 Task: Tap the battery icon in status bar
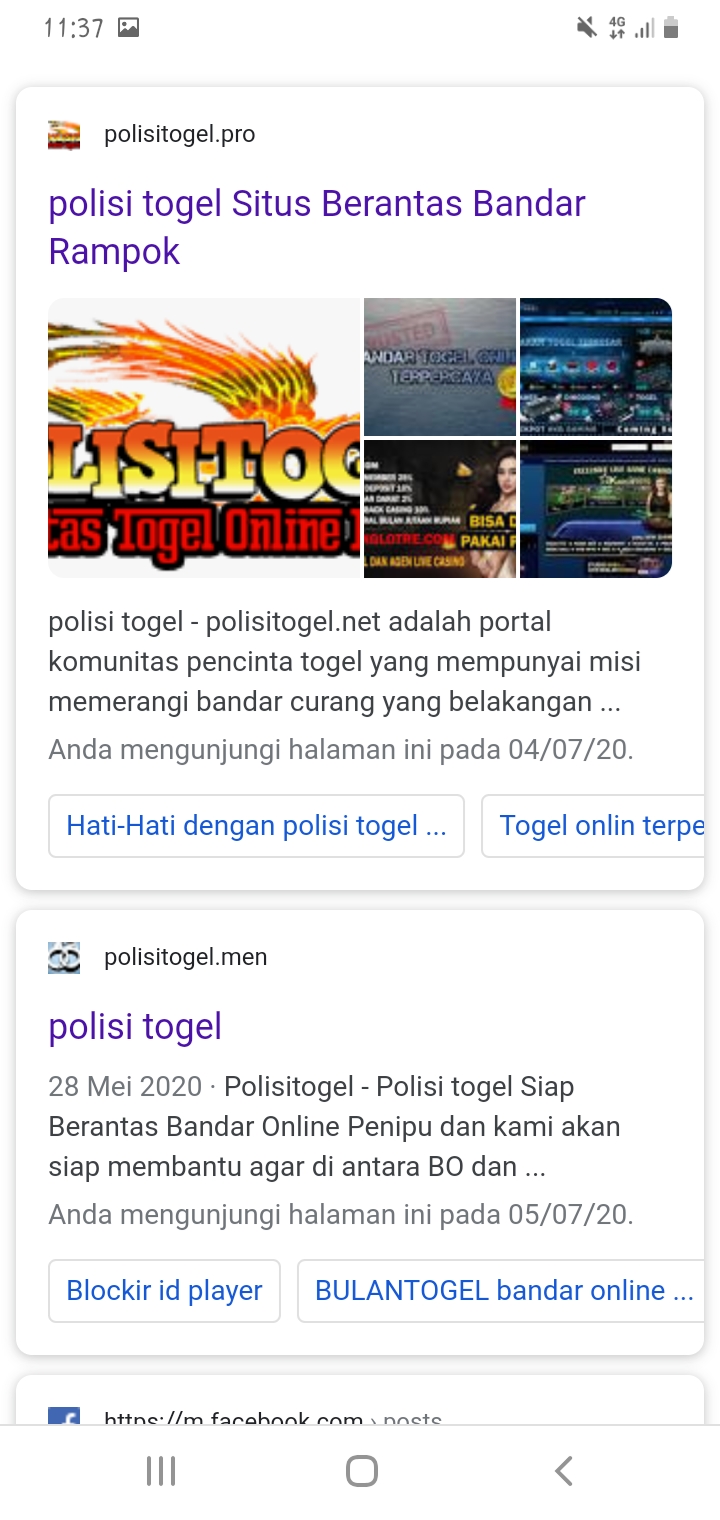pyautogui.click(x=672, y=28)
